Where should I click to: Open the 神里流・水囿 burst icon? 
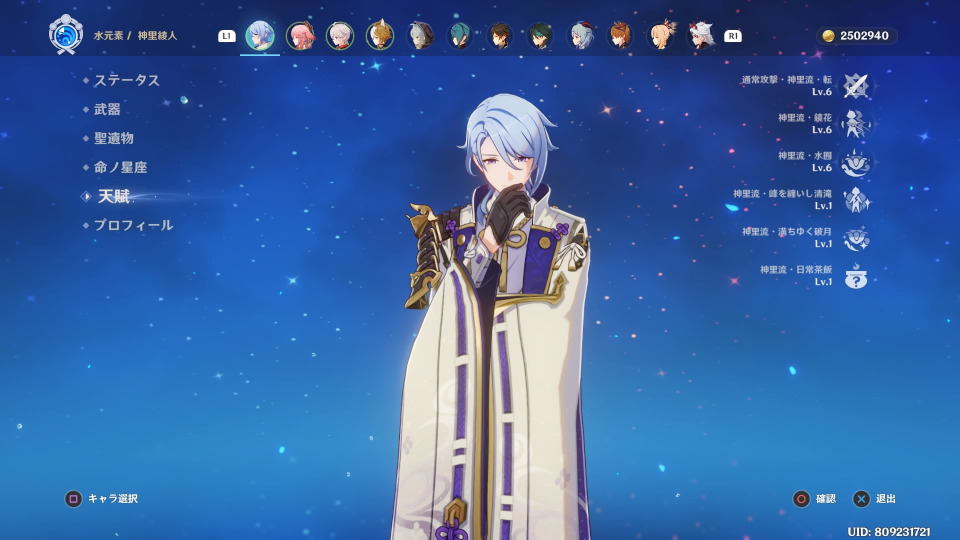[856, 162]
